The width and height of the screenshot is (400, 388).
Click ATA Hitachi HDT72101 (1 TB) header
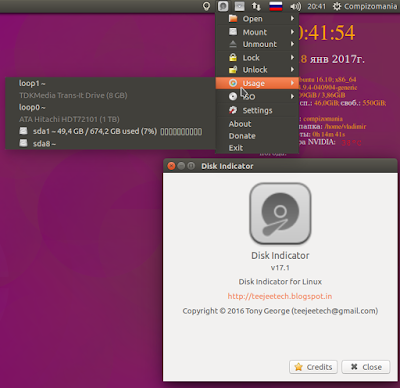point(69,119)
